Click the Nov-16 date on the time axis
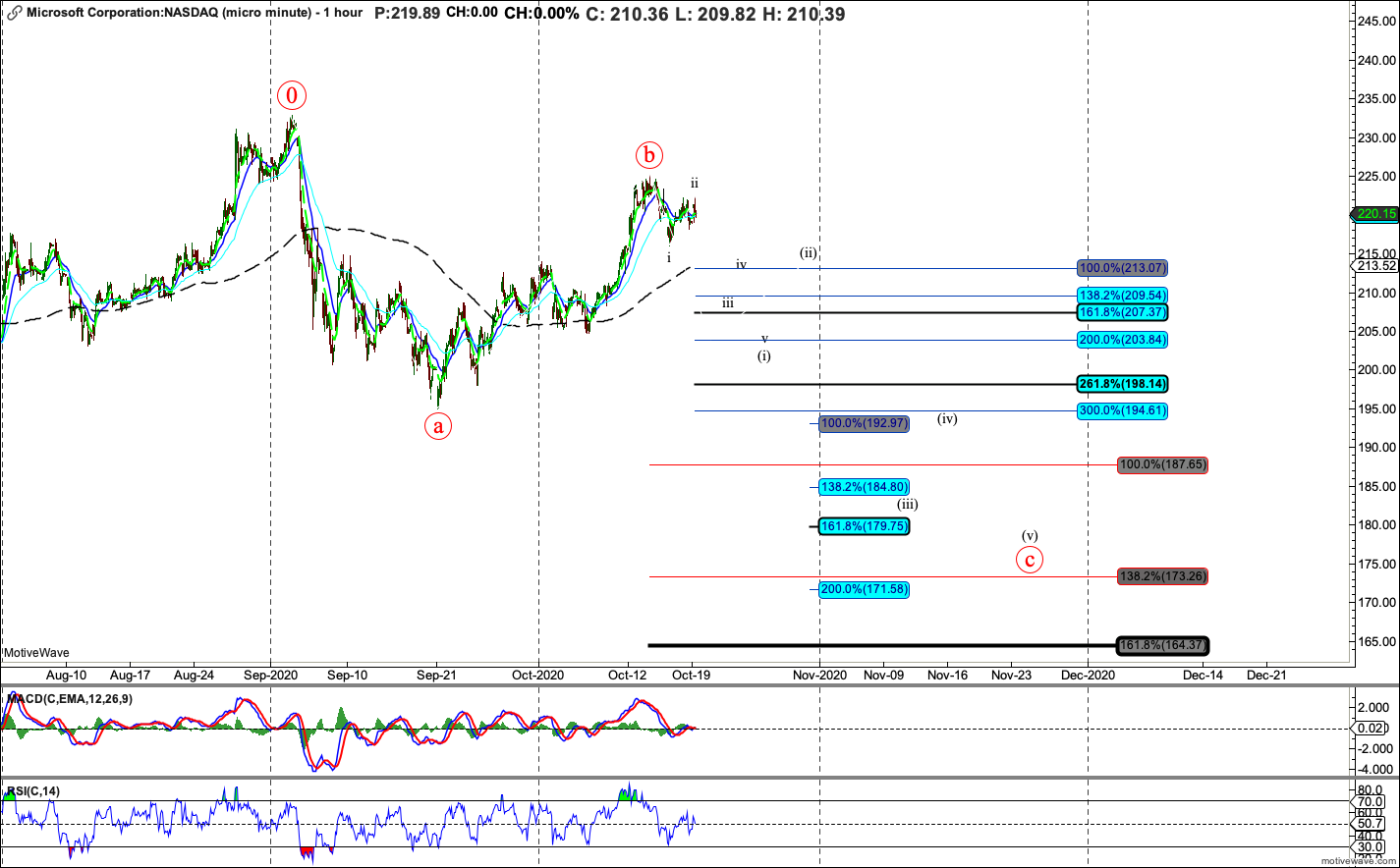This screenshot has width=1400, height=868. pyautogui.click(x=948, y=676)
